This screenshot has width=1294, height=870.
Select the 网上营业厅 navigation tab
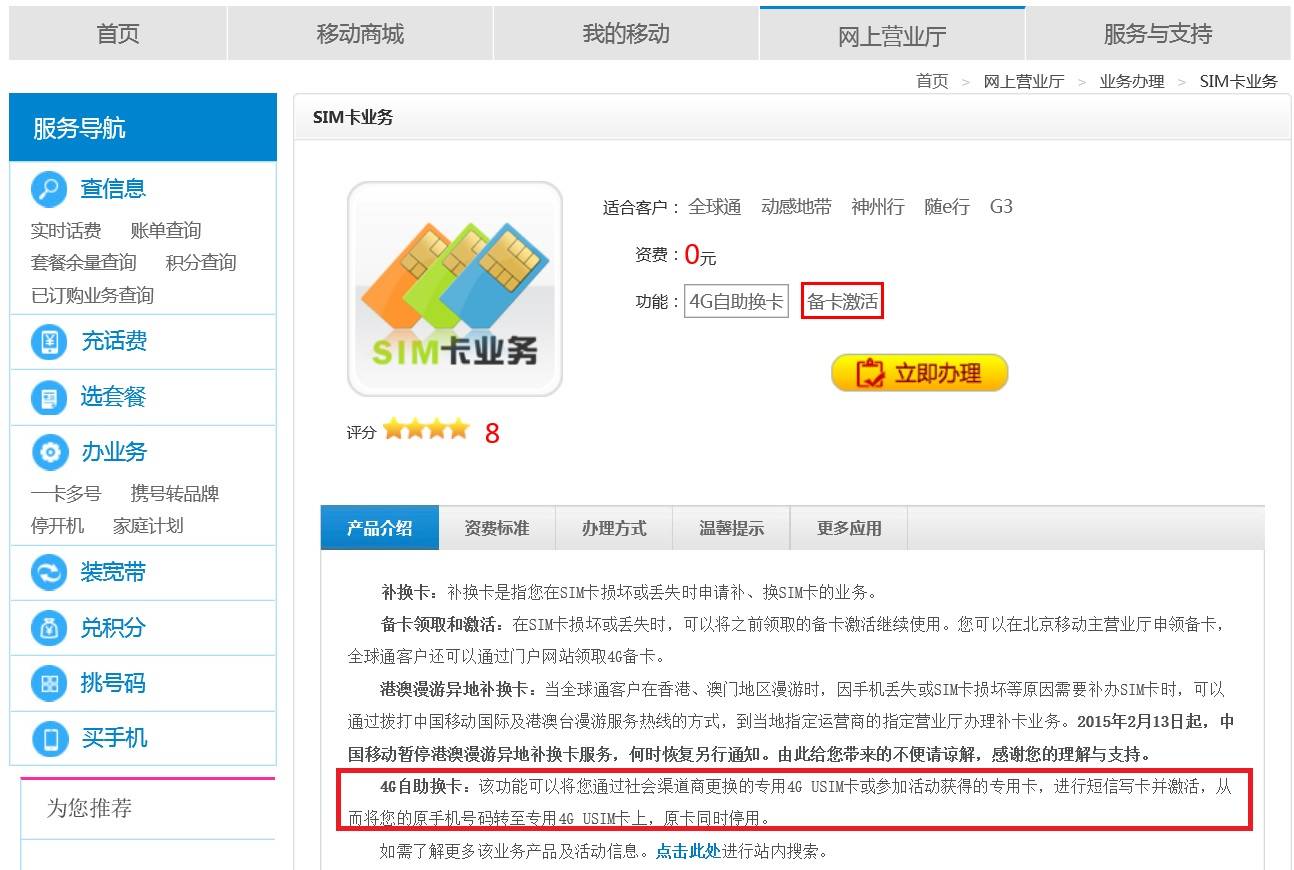[x=892, y=34]
